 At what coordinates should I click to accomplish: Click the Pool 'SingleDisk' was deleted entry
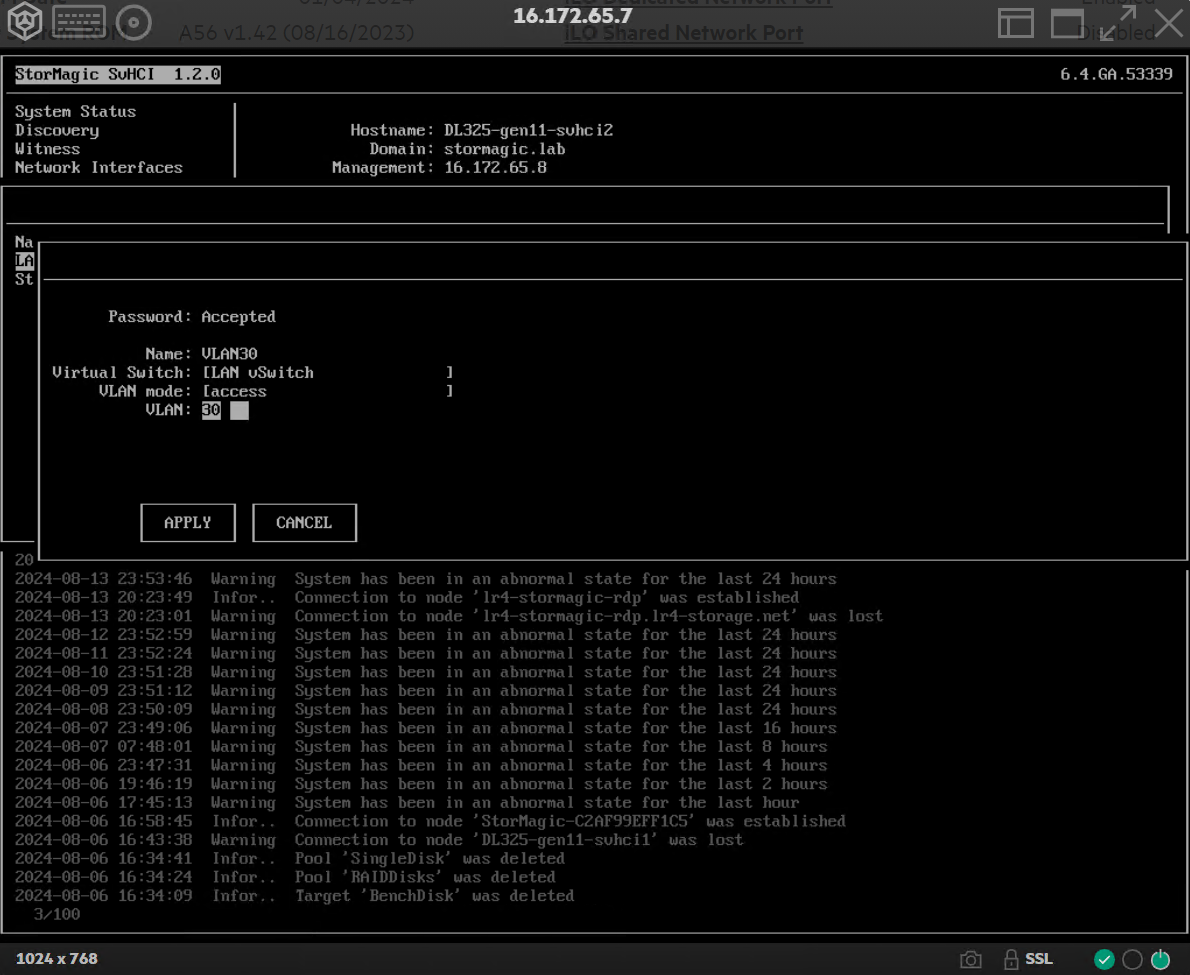[290, 859]
